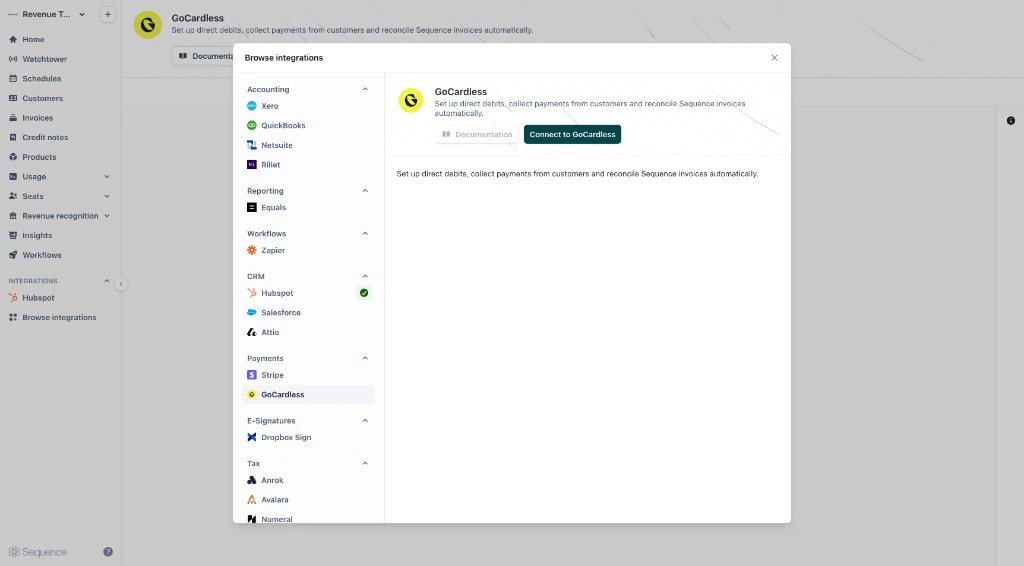Collapse the E-Signatures category

(365, 420)
